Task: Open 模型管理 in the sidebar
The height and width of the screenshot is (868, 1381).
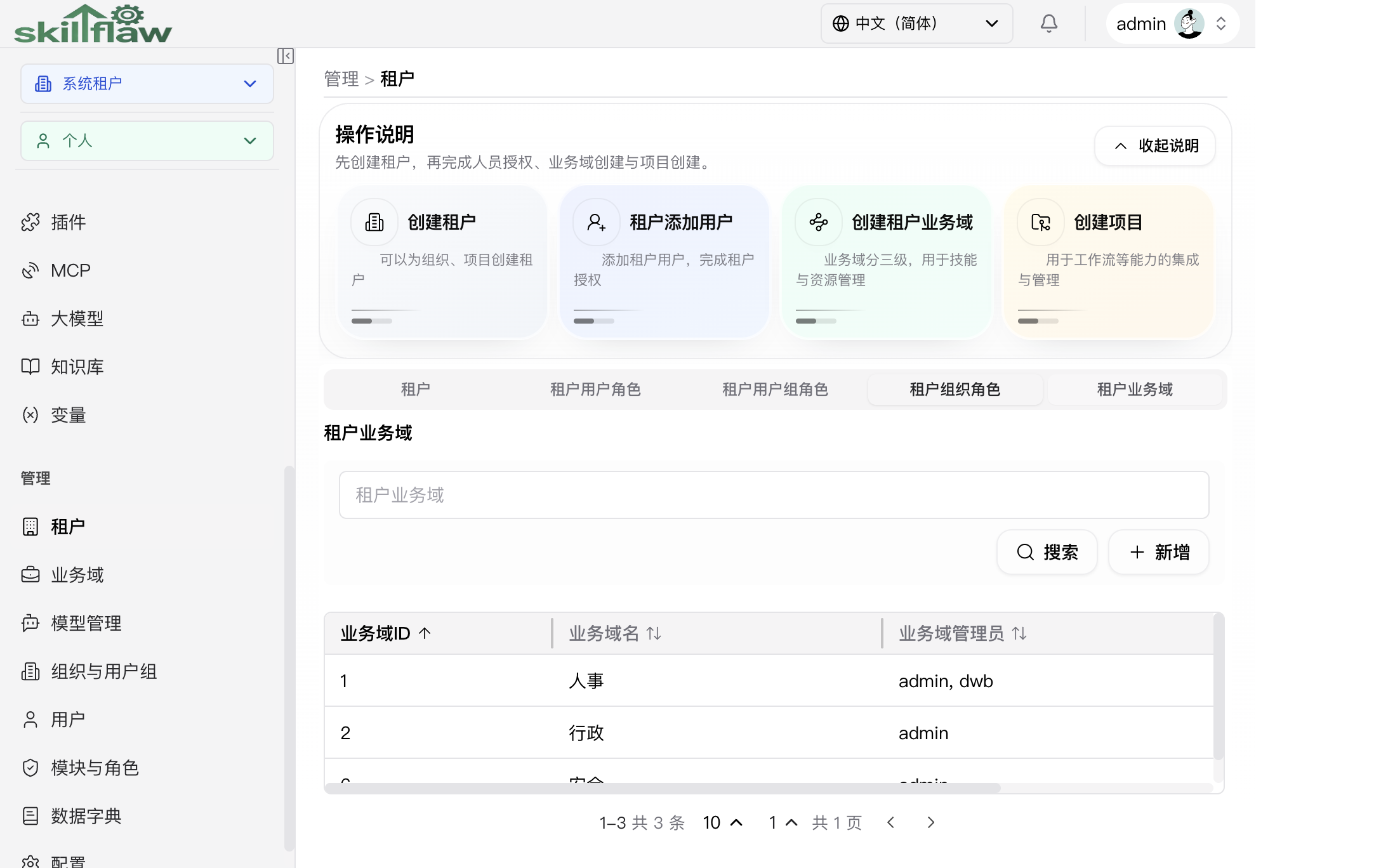Action: coord(86,623)
